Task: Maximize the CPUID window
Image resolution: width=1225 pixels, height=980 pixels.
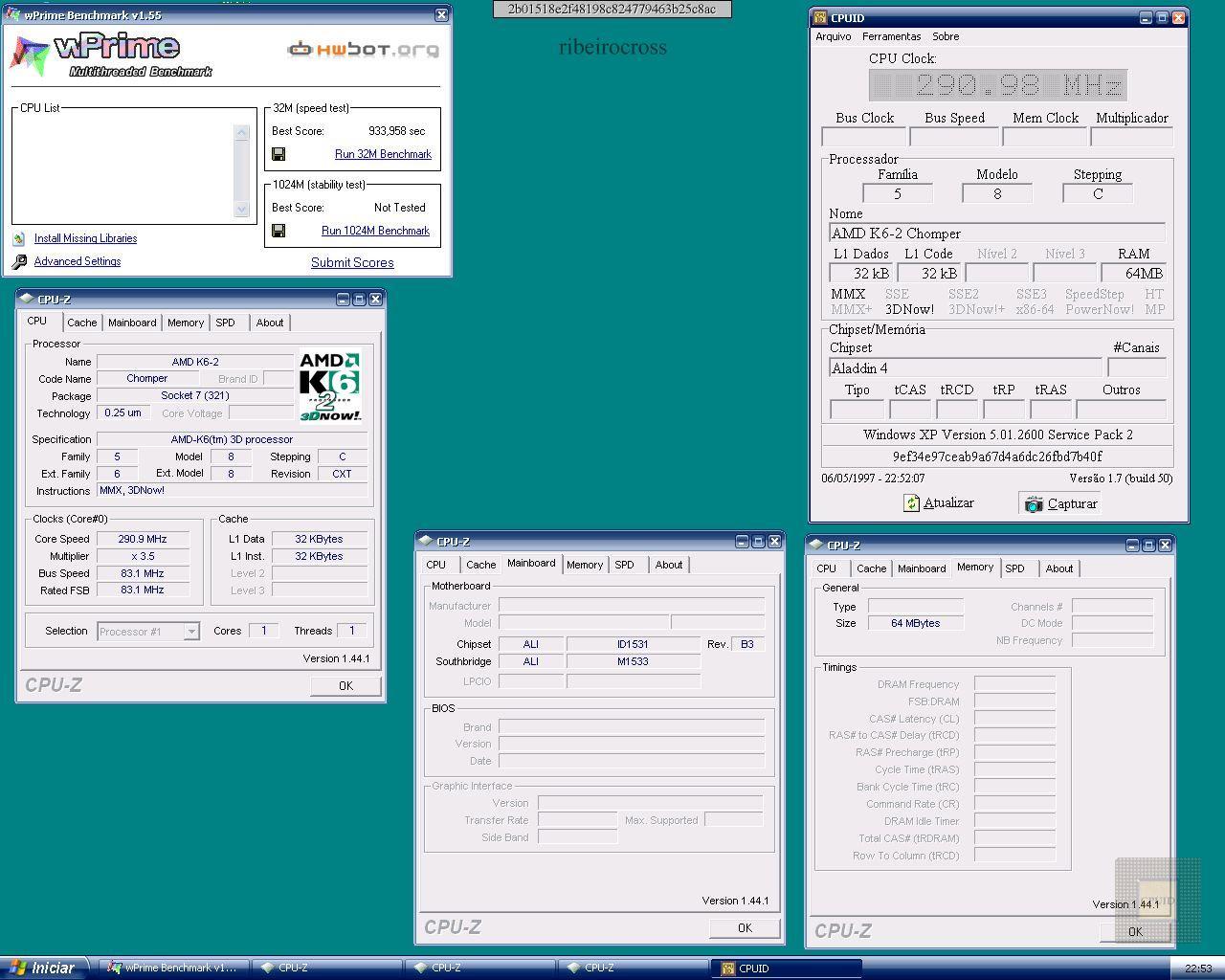Action: coord(1163,17)
